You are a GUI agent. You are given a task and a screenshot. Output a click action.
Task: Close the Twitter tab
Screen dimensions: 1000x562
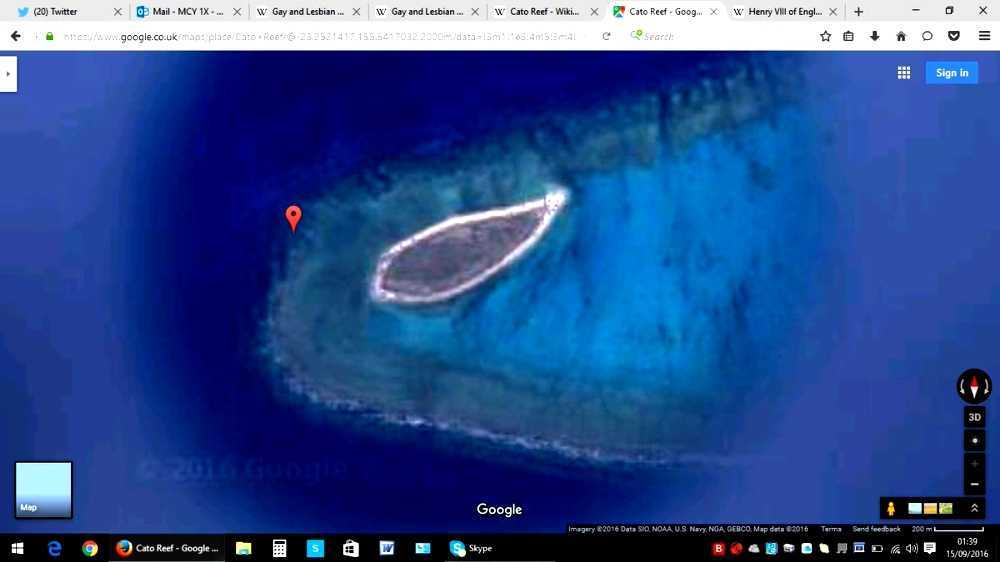coord(117,11)
